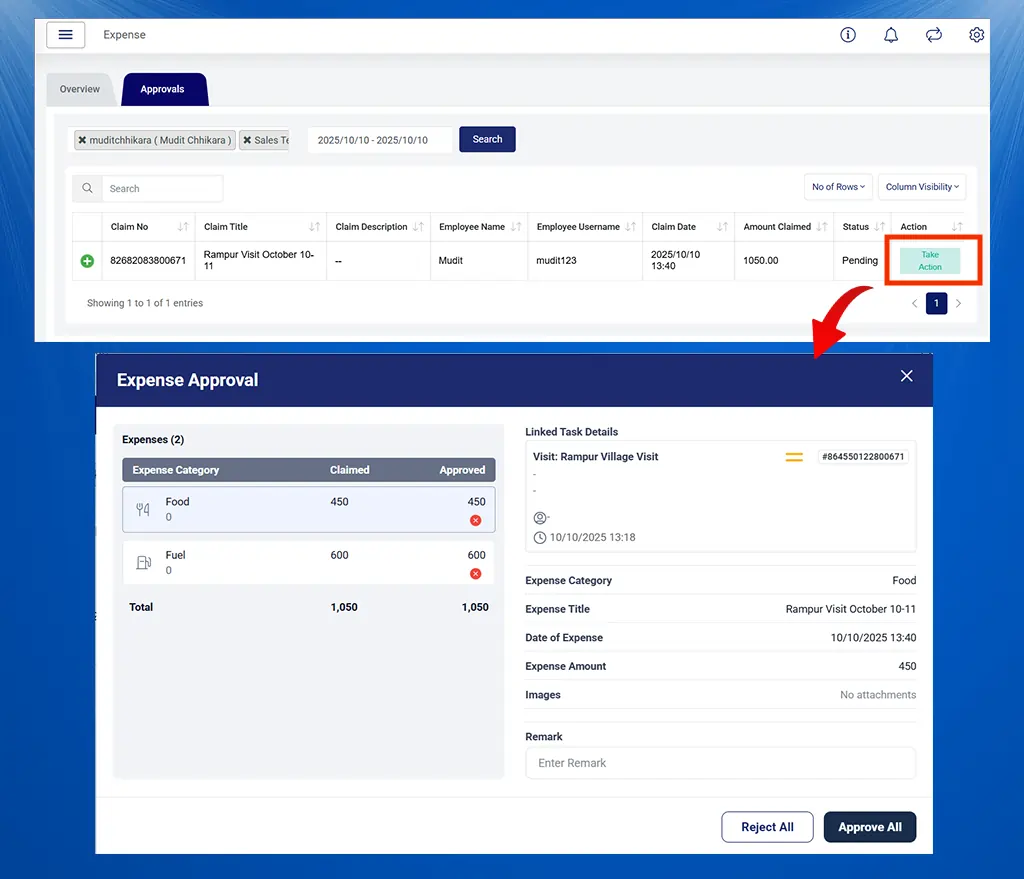The width and height of the screenshot is (1024, 879).
Task: Click the info icon in the top bar
Action: click(848, 35)
